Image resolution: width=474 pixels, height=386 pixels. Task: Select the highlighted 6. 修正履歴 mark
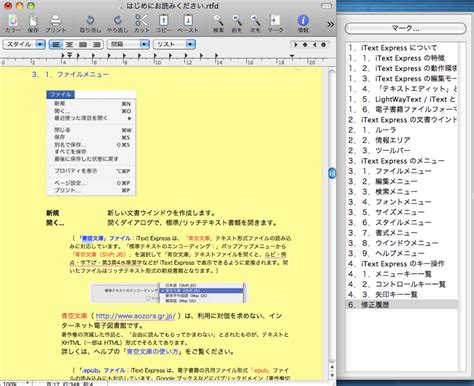(402, 305)
